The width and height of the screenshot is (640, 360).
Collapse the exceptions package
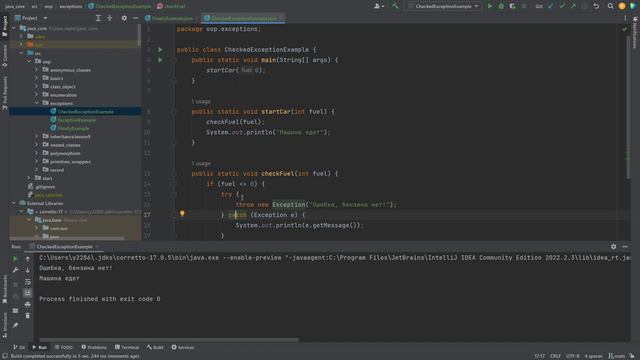point(36,103)
